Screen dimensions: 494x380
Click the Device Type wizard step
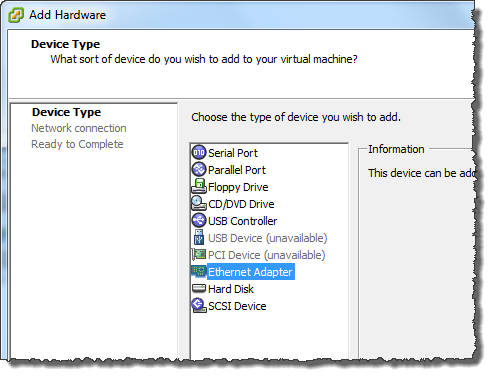point(66,112)
